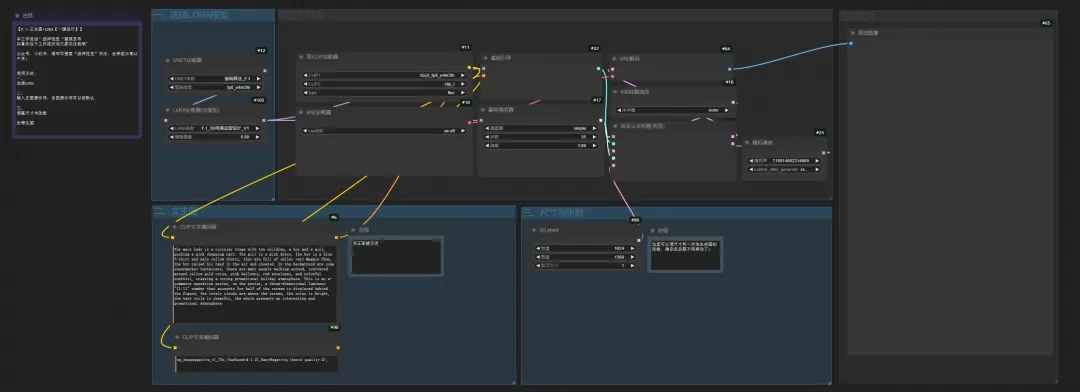Viewport: 1080px width, 392px height.
Task: Decrease the denoise value 1.00 in 基础调度器
Action: click(x=488, y=146)
